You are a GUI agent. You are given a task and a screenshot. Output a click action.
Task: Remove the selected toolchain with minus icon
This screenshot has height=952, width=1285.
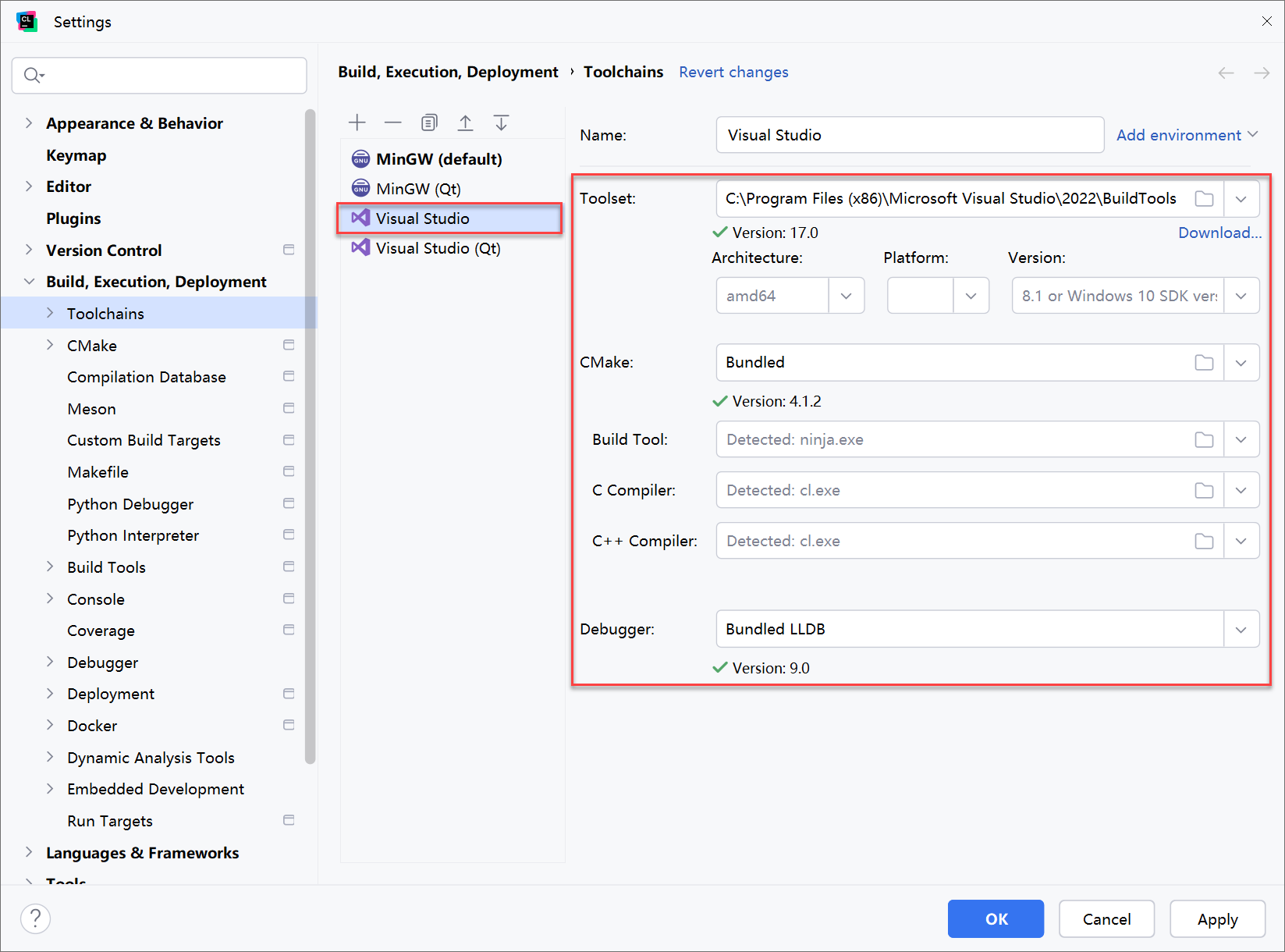(393, 123)
